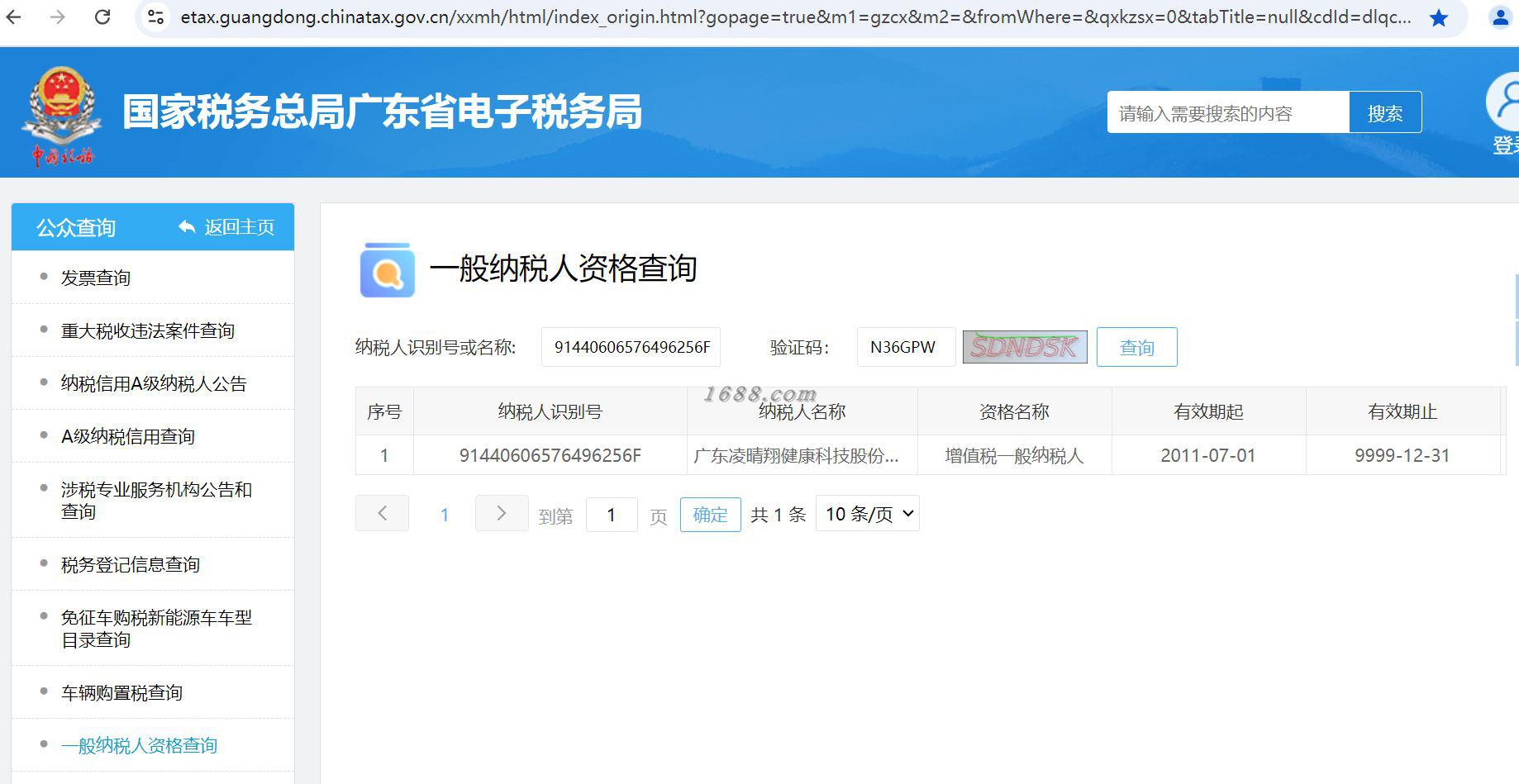1519x784 pixels.
Task: Select 纳税信用A级纳税人公告 menu item
Action: pos(154,384)
